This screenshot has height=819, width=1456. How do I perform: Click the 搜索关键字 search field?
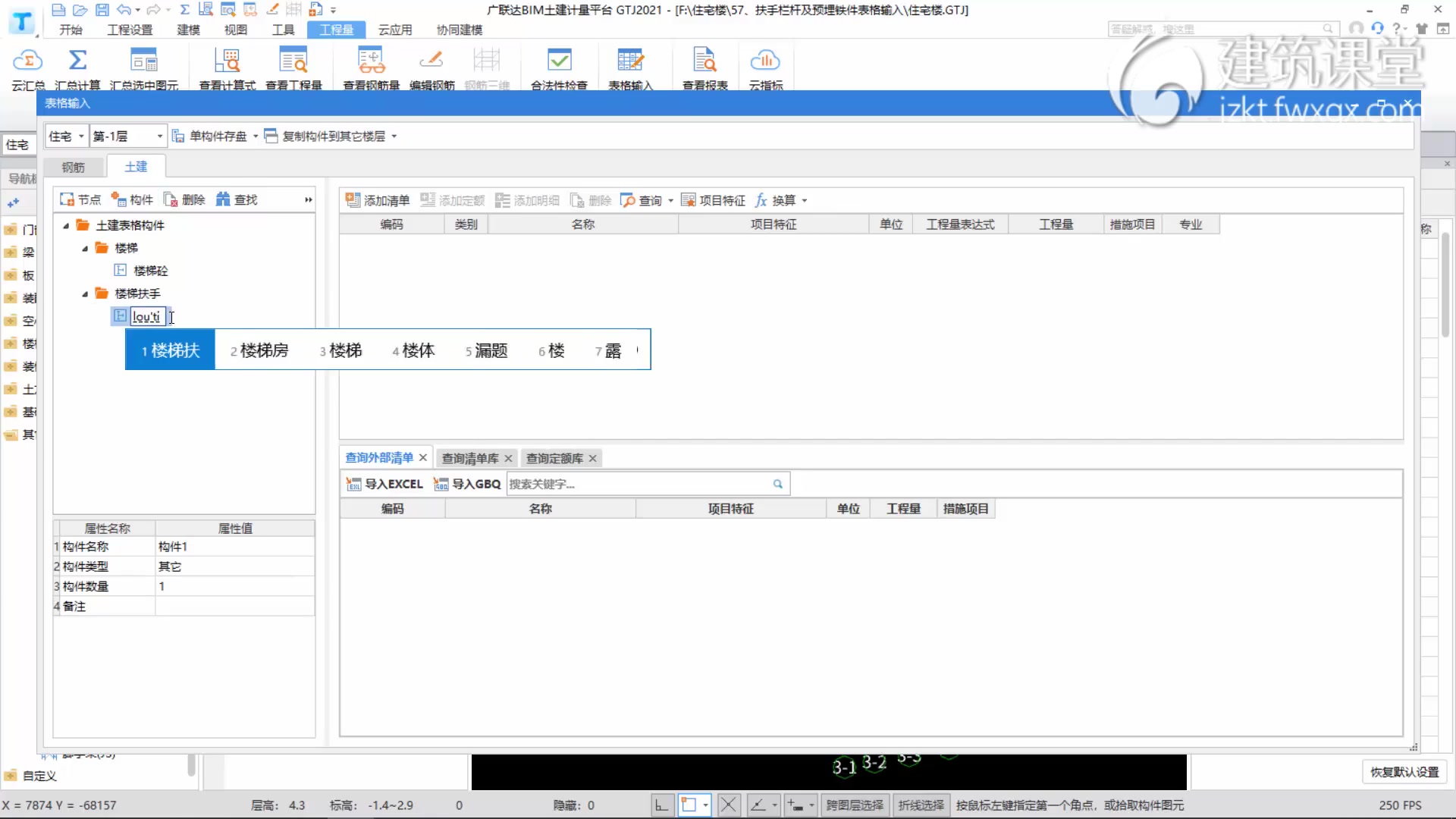click(x=637, y=484)
